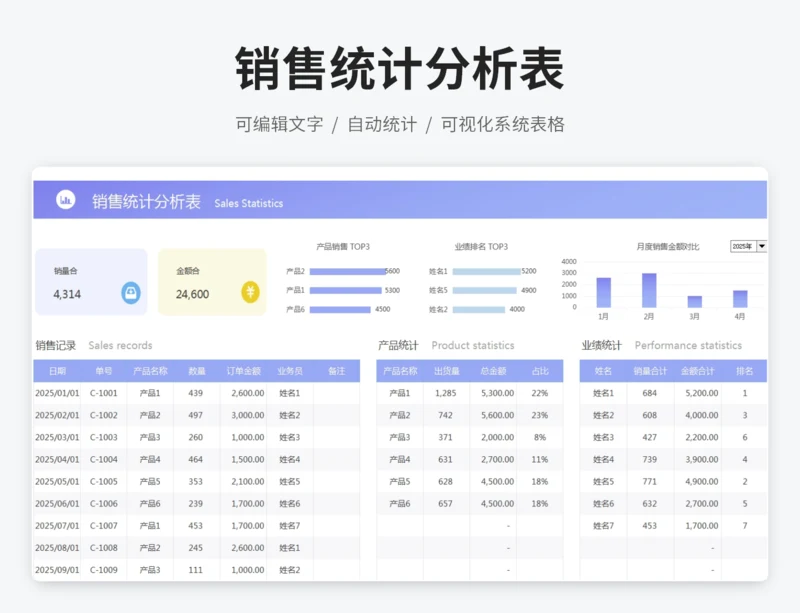Select date cell 2025/05/01

57,481
